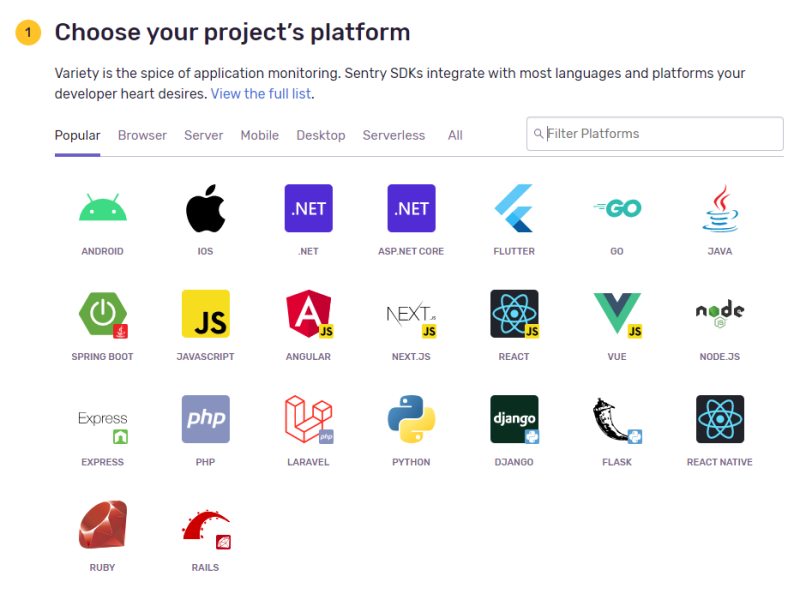Pick the Flutter platform icon
800x600 pixels.
pos(514,209)
